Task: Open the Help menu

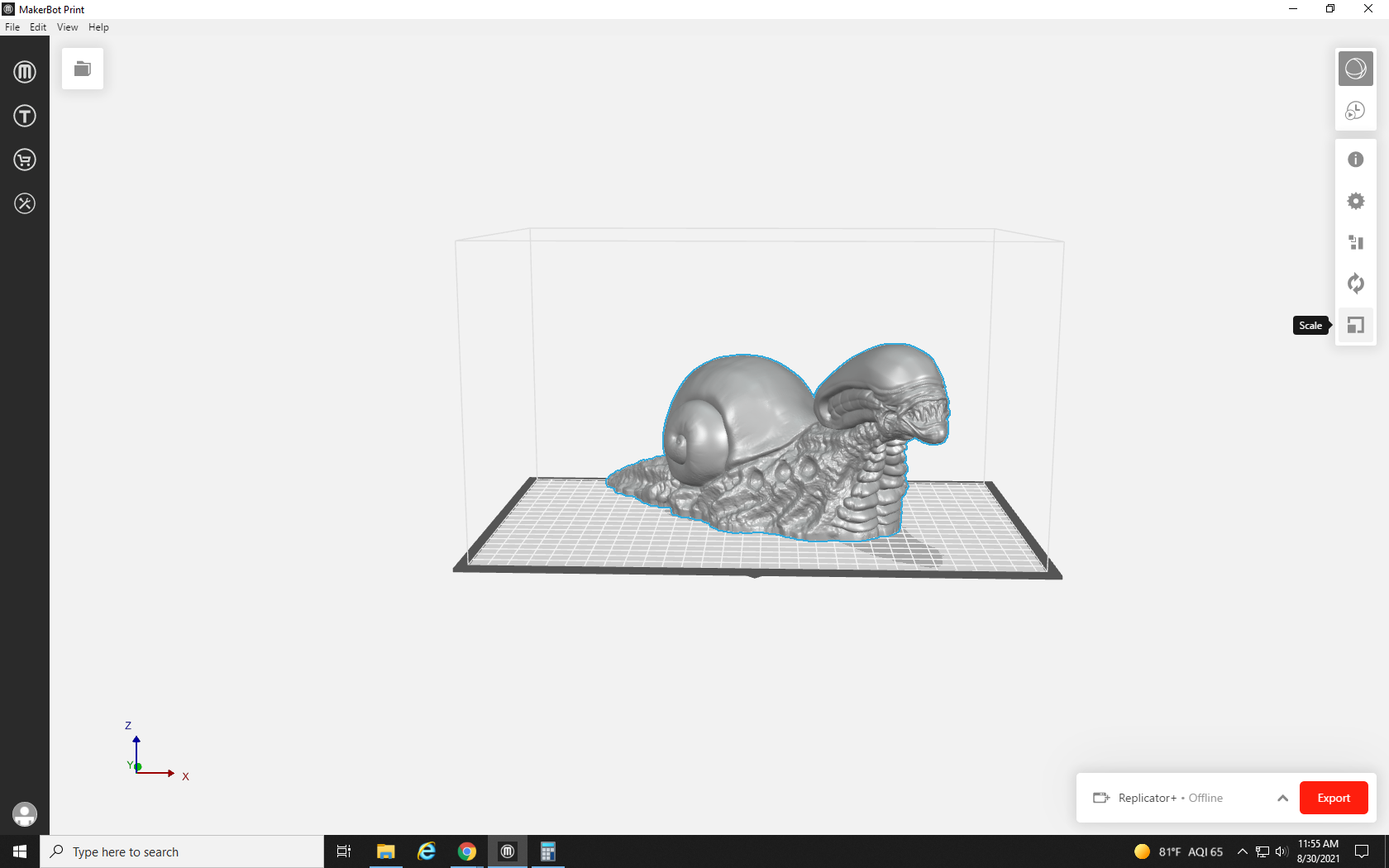Action: tap(98, 27)
